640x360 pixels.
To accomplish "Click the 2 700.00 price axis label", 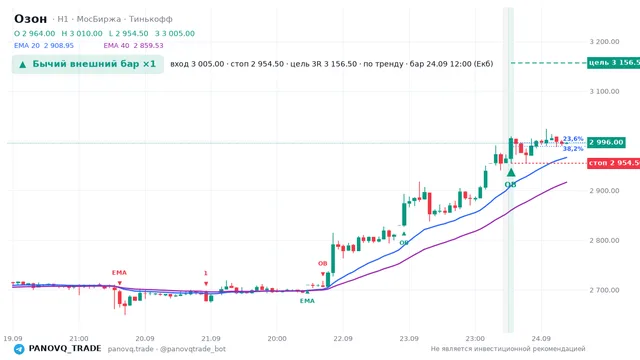I will [x=604, y=290].
